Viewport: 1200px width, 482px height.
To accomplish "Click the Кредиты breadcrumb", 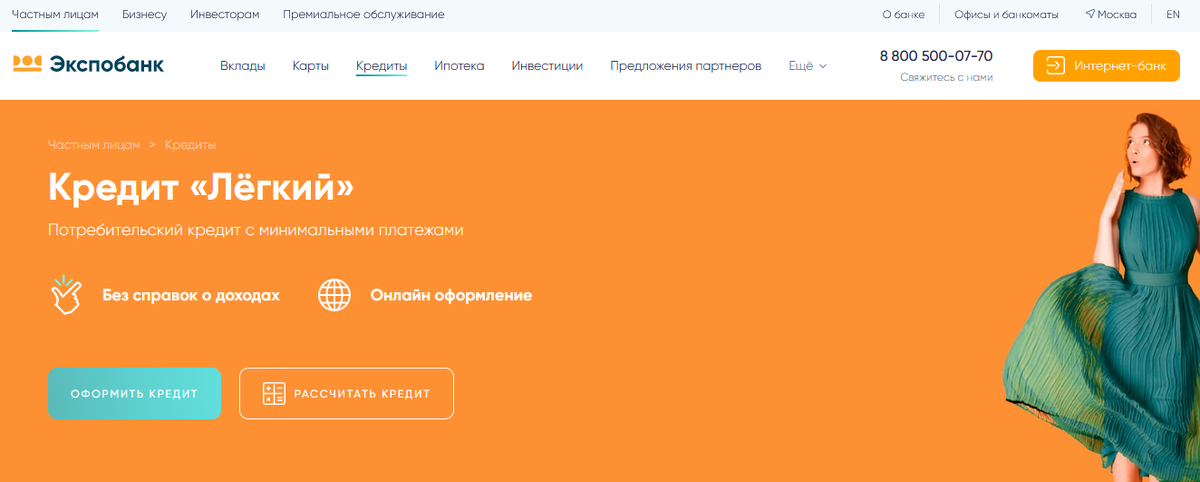I will pos(190,145).
